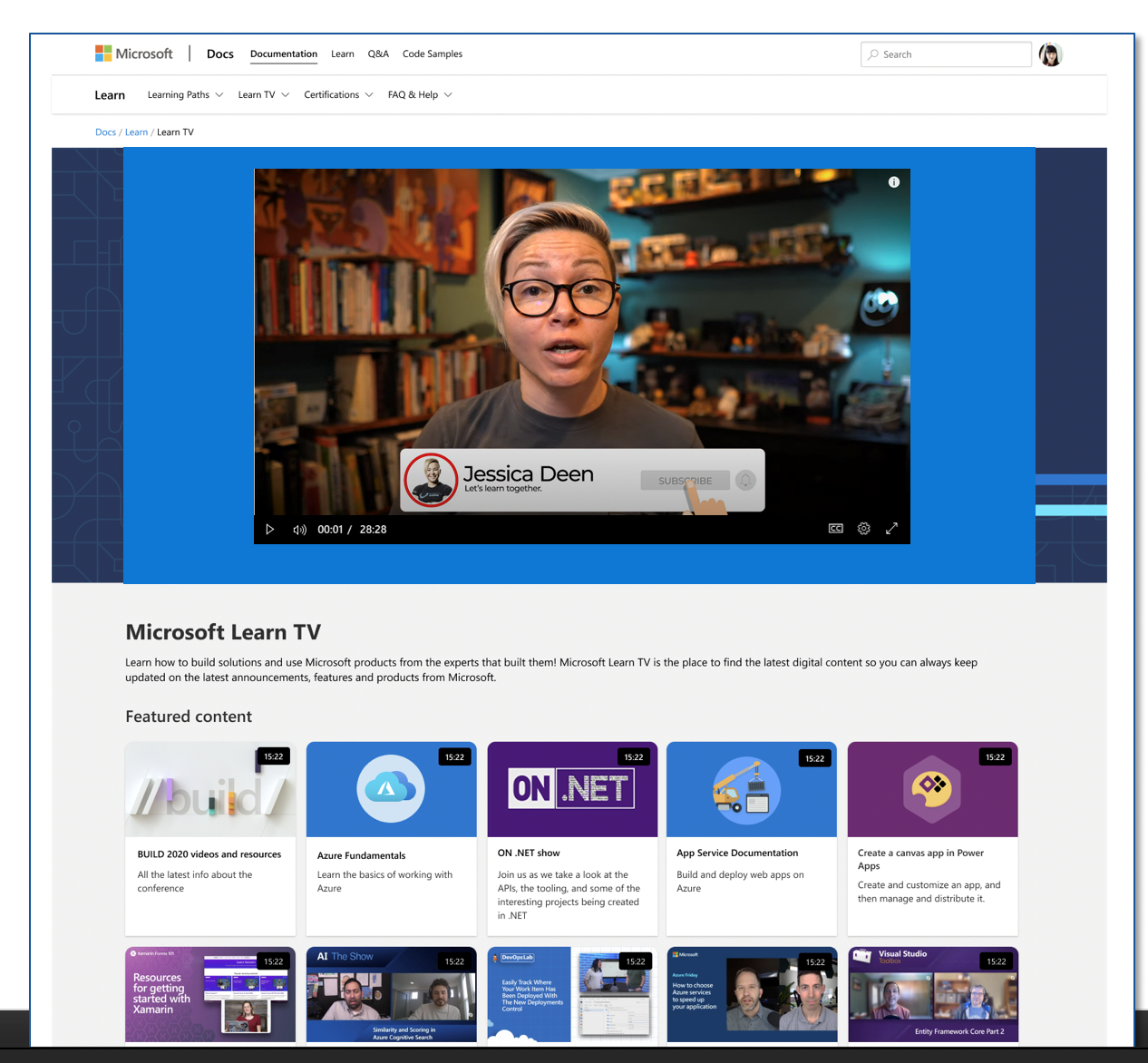Open Visual Studio Toolbox video thumbnail
1148x1063 pixels.
coord(932,994)
